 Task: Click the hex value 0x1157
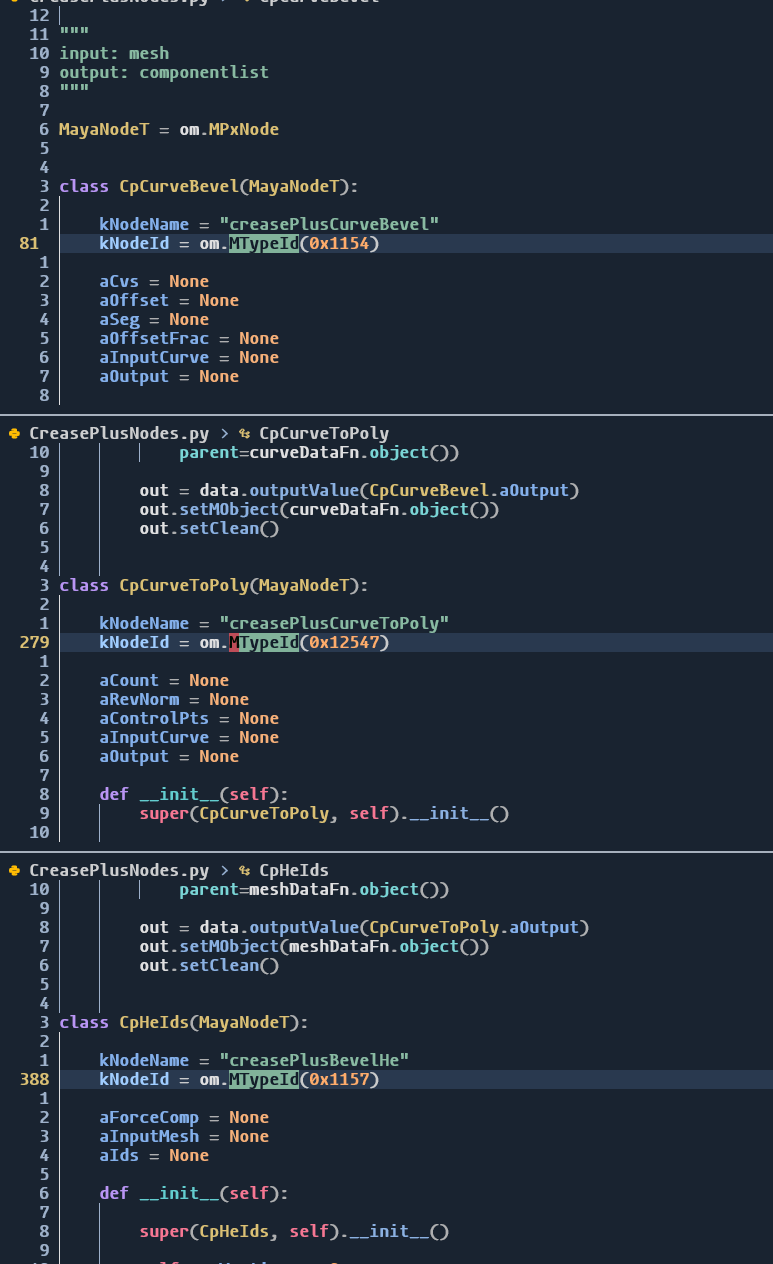point(339,1079)
